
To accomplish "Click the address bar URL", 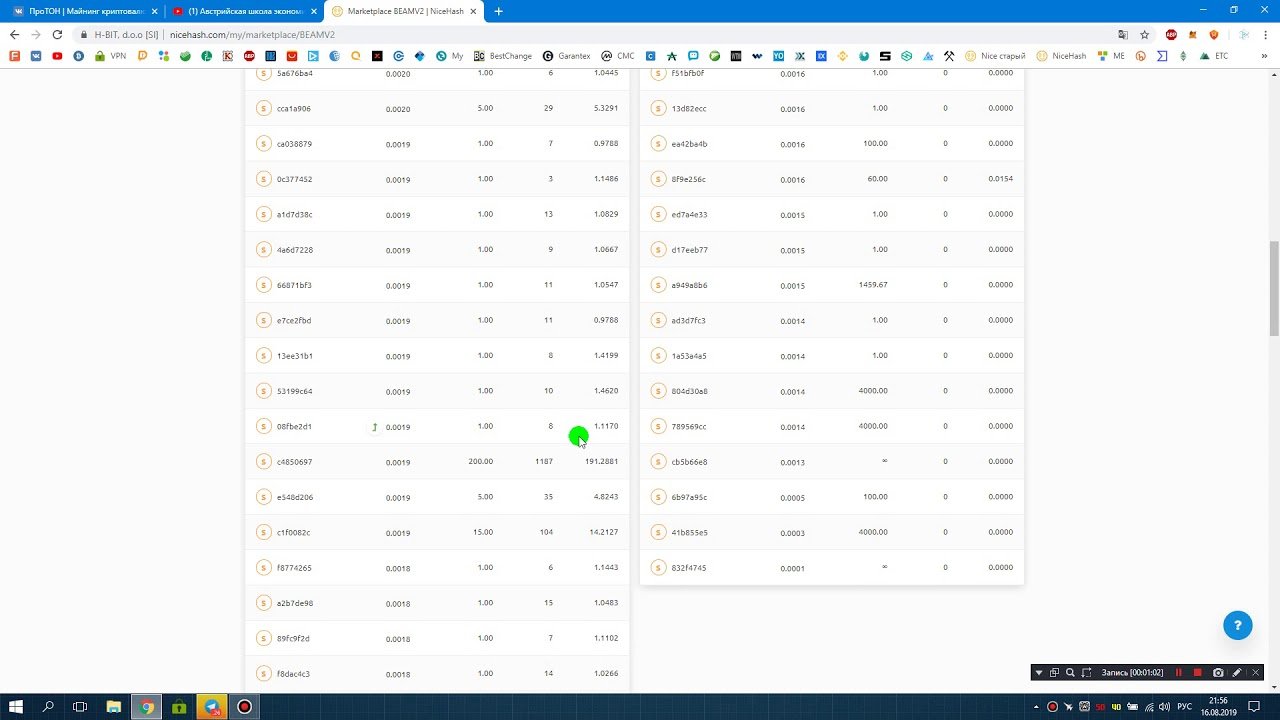I will tap(252, 34).
